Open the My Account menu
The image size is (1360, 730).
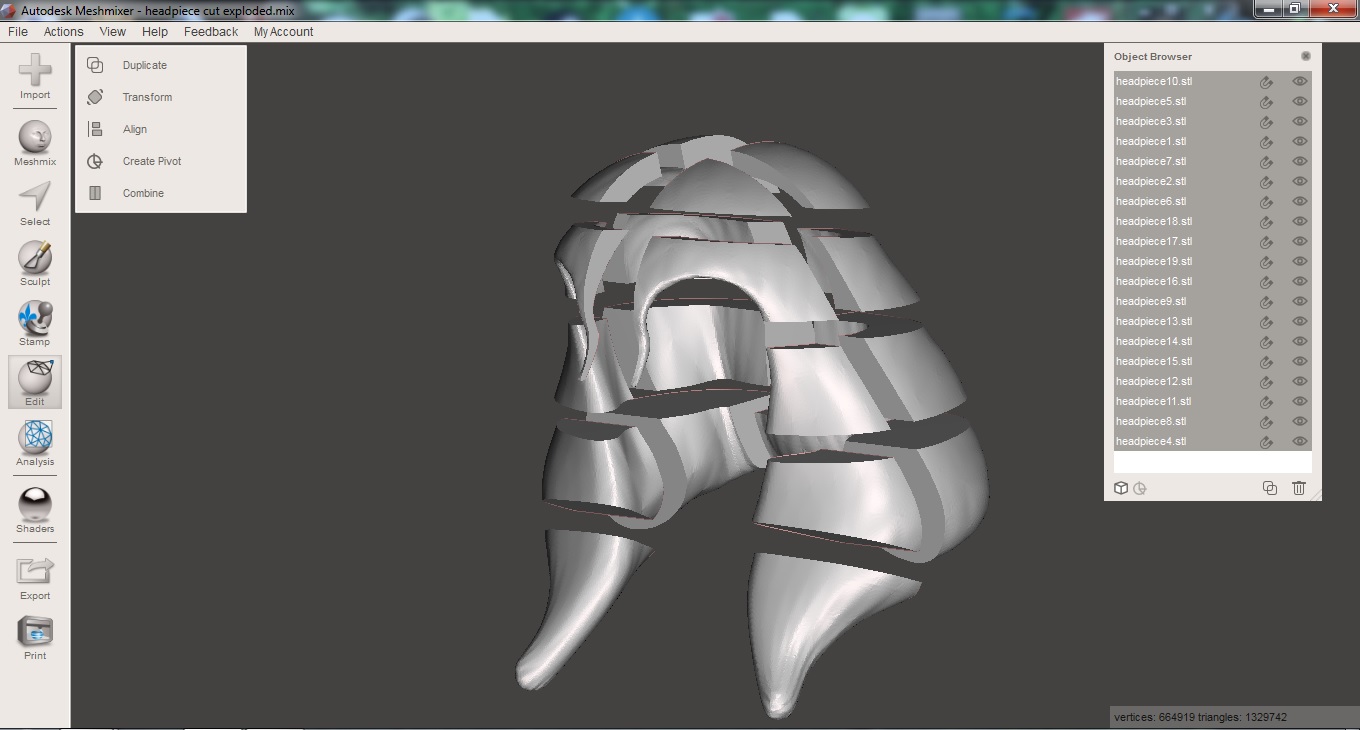pyautogui.click(x=284, y=32)
